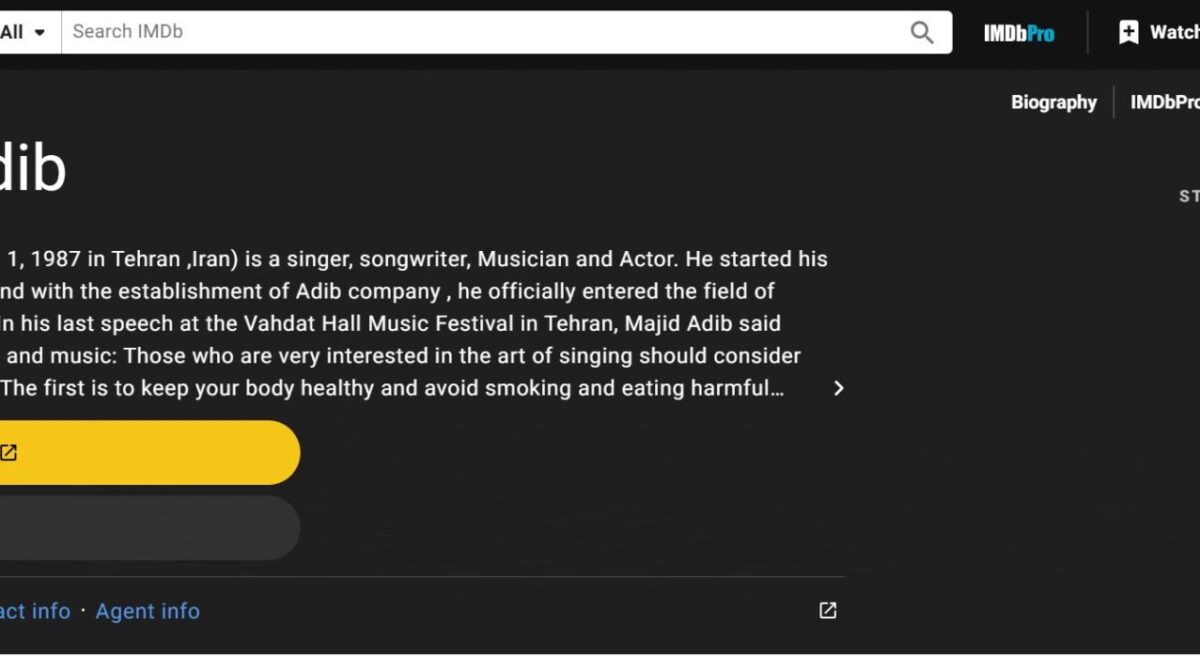Open the Agent info link
The height and width of the screenshot is (657, 1200).
[147, 611]
